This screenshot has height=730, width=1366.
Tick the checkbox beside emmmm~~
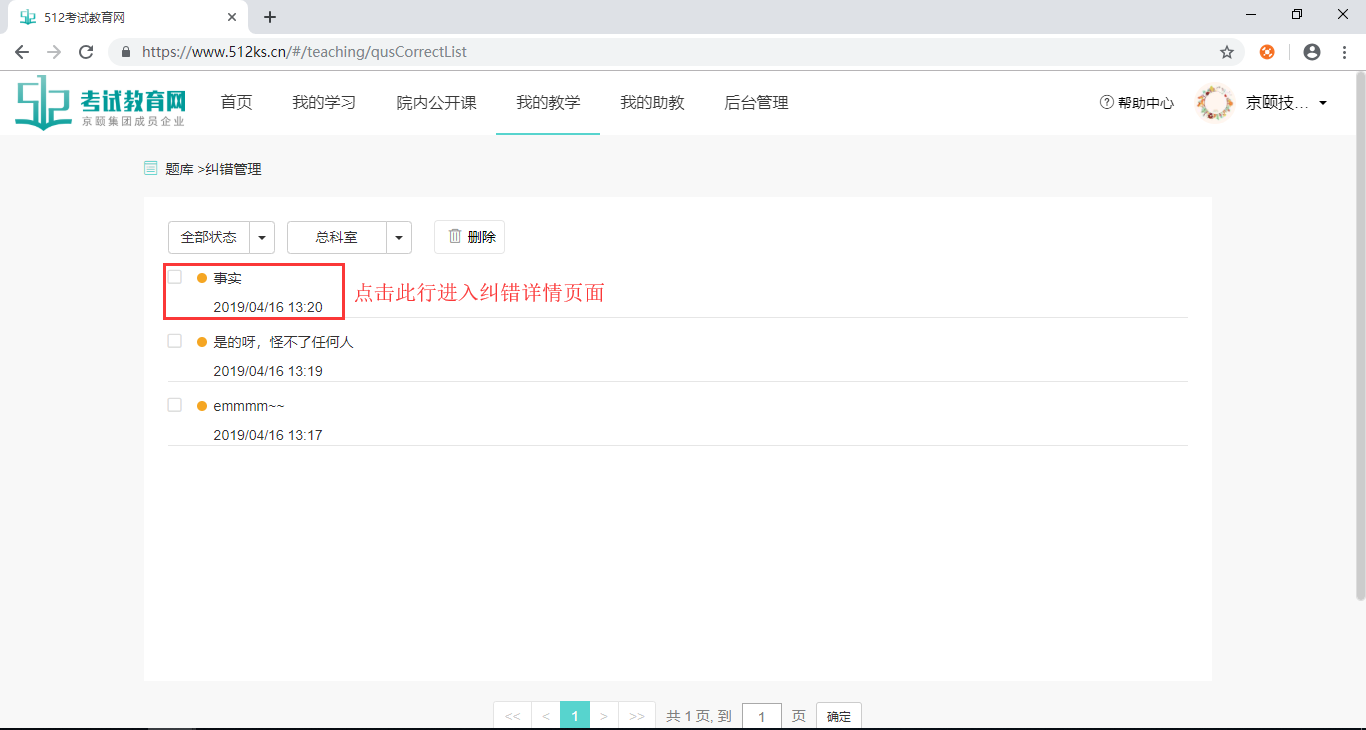(174, 405)
